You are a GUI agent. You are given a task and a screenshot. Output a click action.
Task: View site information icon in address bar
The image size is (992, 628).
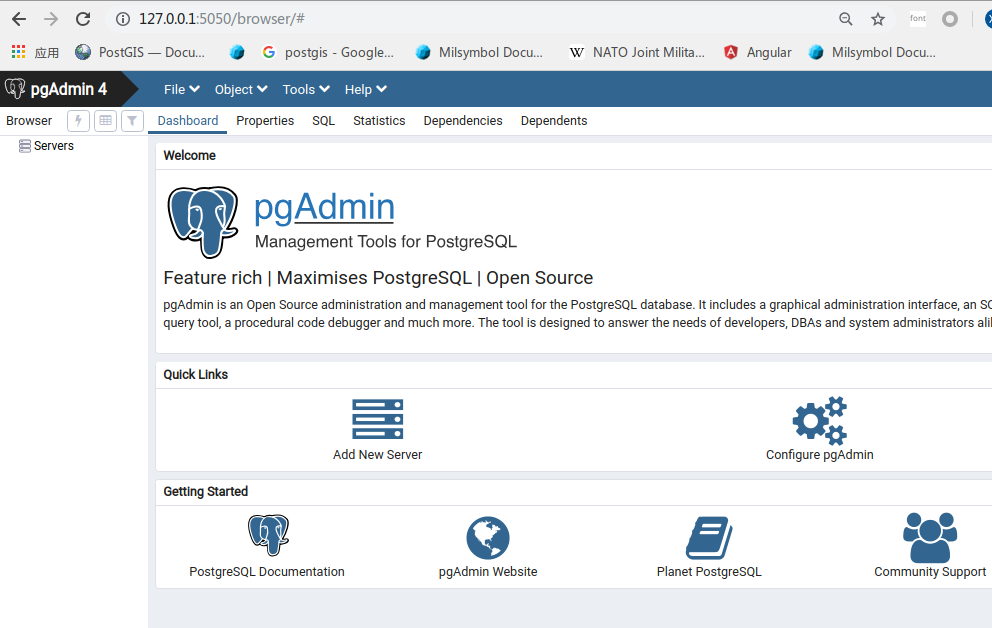tap(123, 19)
